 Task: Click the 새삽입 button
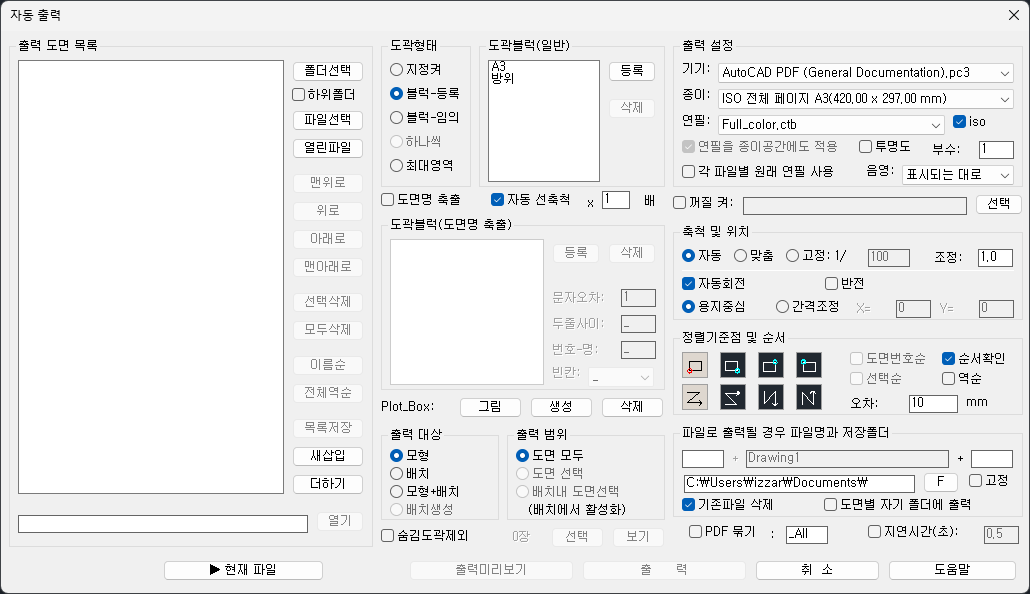pyautogui.click(x=328, y=455)
